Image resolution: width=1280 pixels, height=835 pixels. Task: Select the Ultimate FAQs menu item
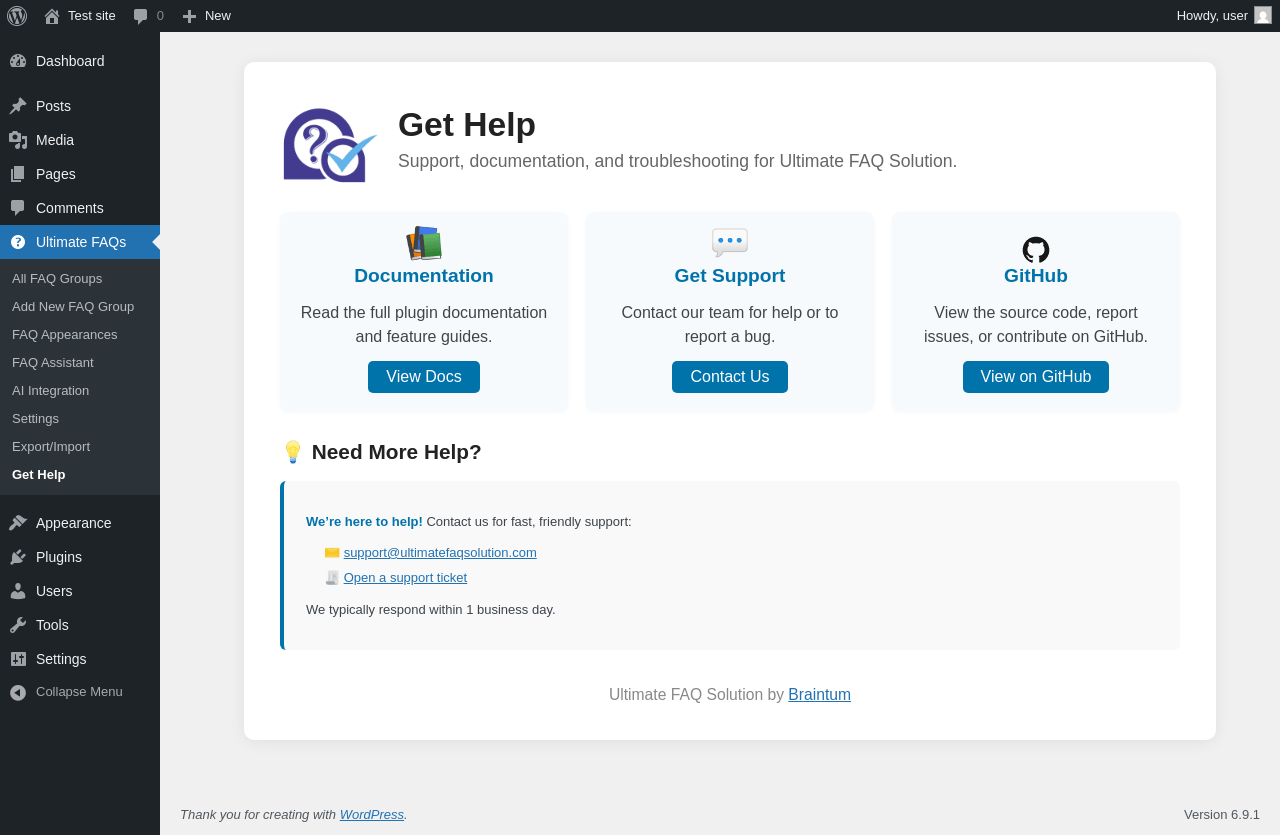click(x=80, y=242)
